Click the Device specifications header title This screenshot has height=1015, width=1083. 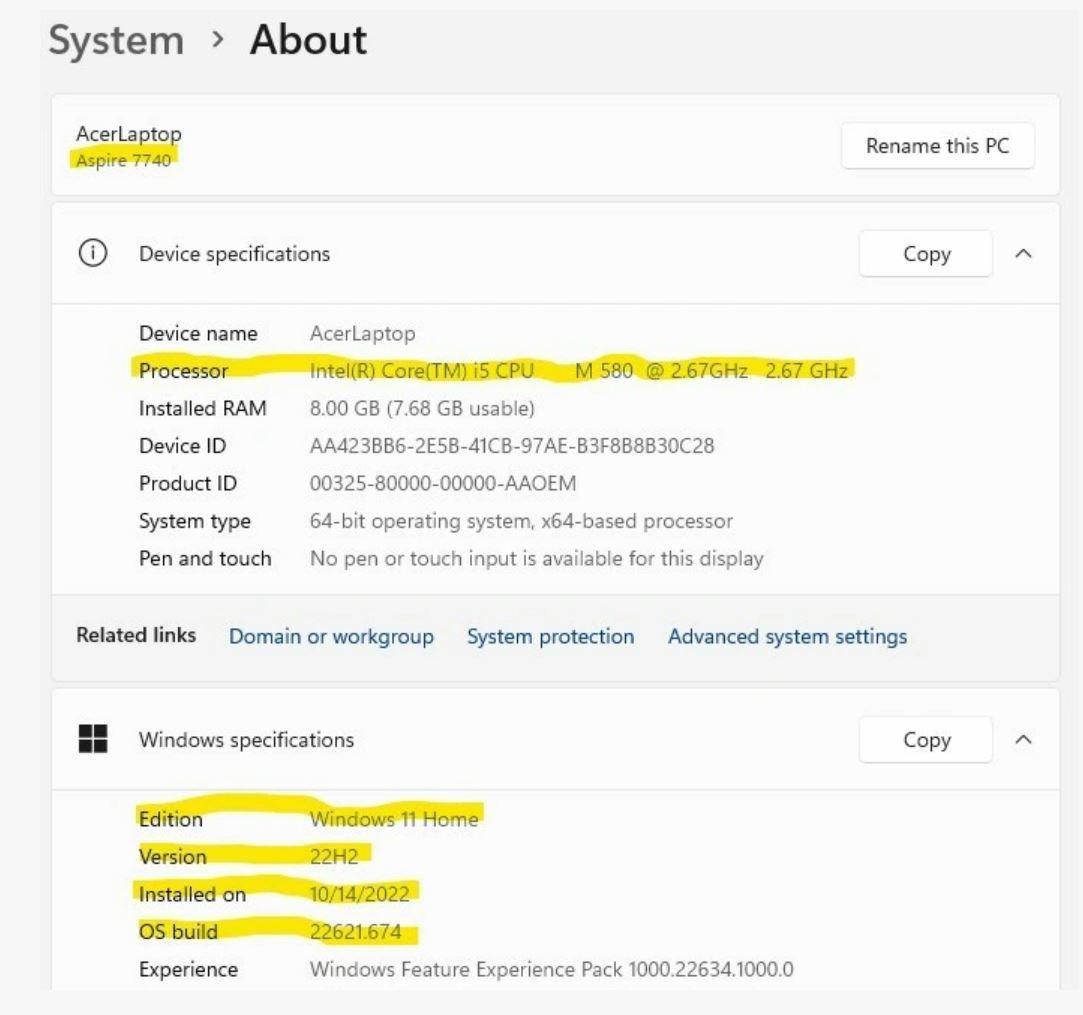tap(234, 254)
